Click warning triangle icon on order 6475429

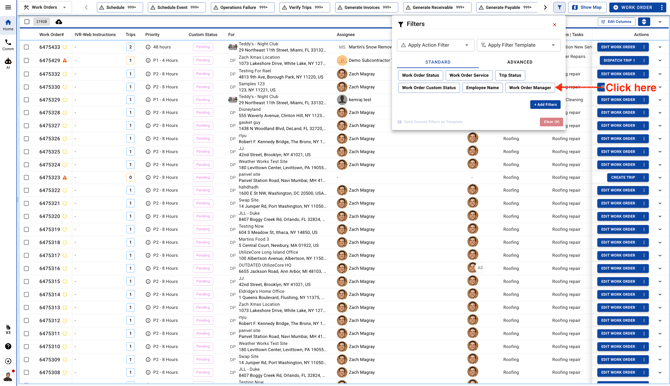pyautogui.click(x=65, y=60)
